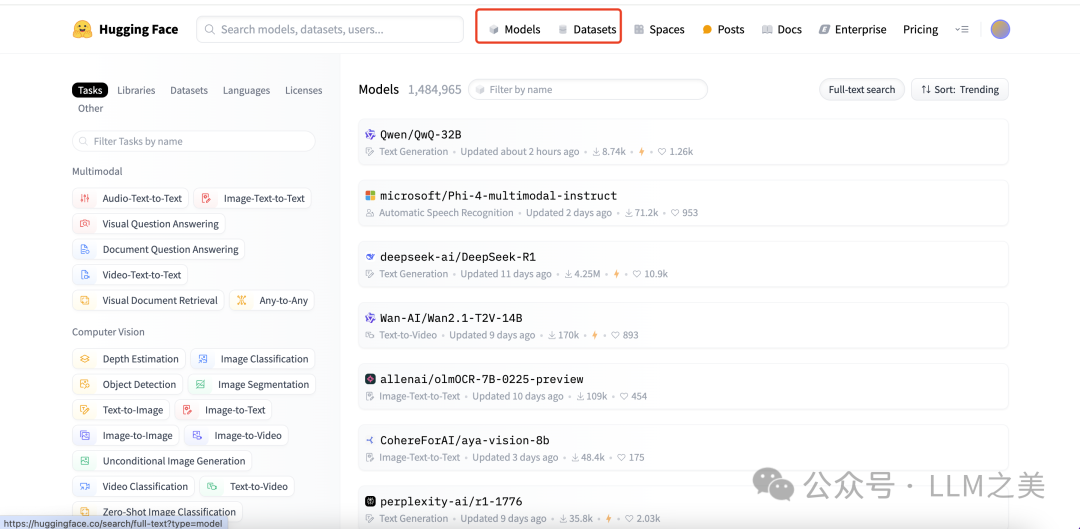
Task: Choose the Object Detection filter chip
Action: [127, 384]
